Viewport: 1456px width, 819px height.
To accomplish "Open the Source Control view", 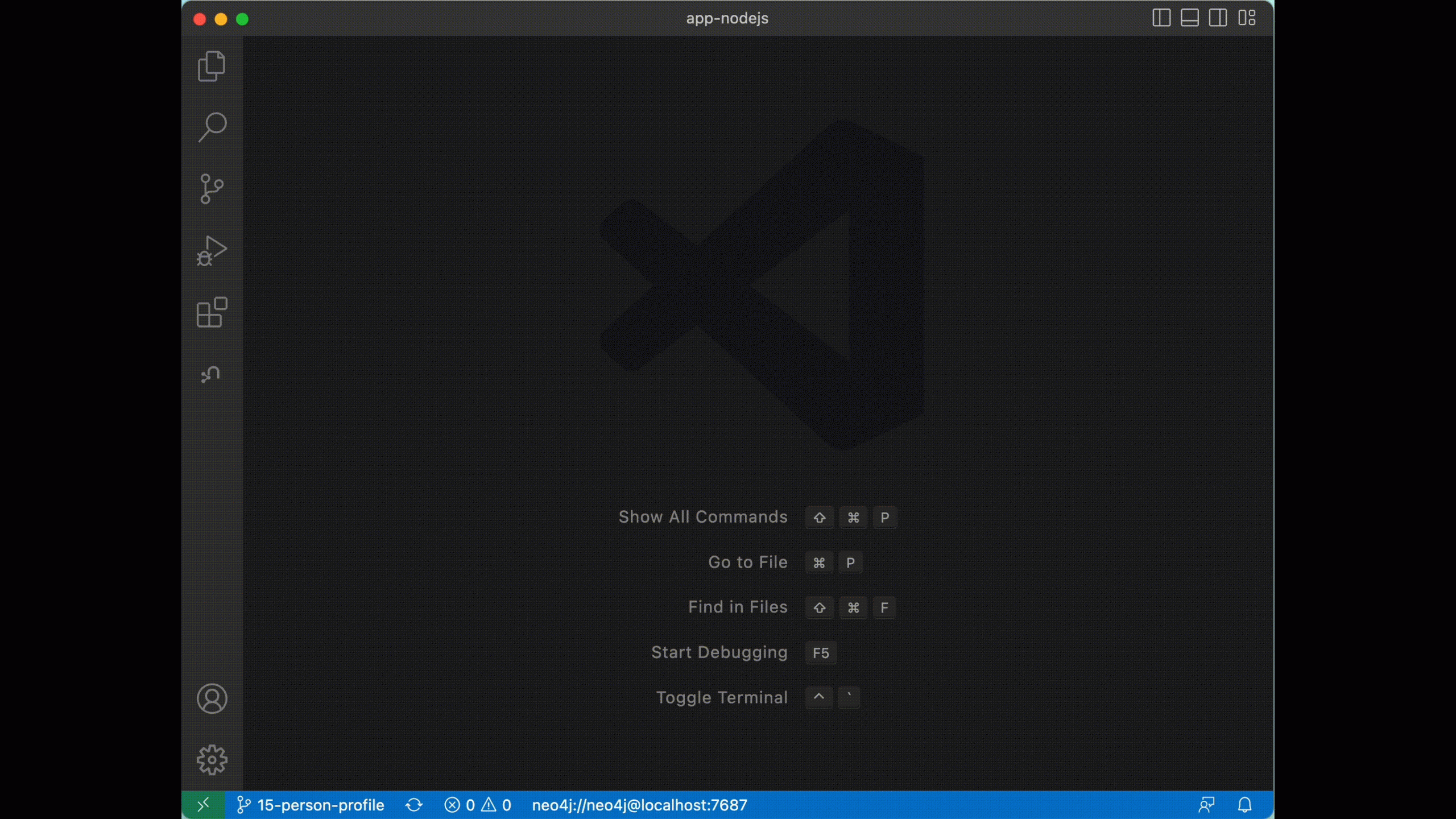I will [212, 189].
